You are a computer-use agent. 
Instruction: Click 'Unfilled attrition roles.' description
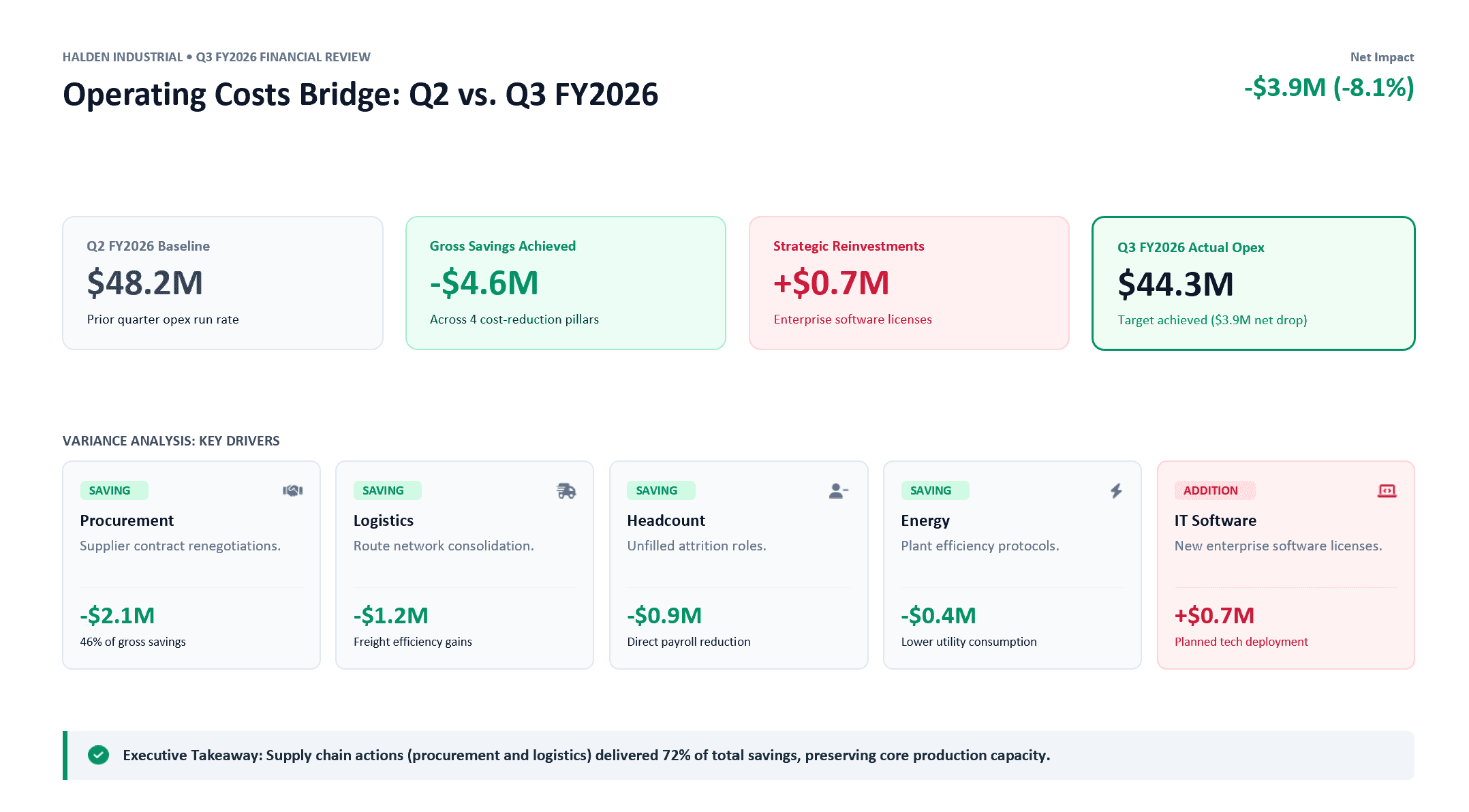click(x=697, y=546)
